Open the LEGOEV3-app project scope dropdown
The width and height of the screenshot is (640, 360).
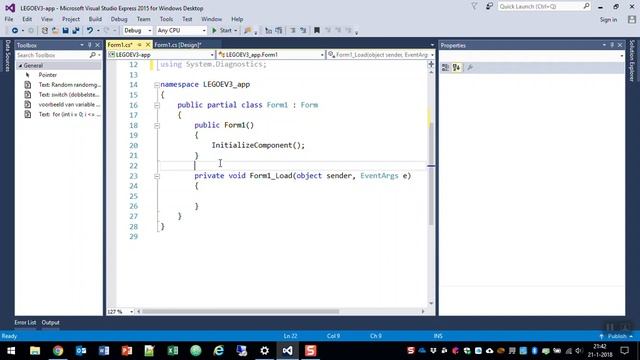coord(161,55)
